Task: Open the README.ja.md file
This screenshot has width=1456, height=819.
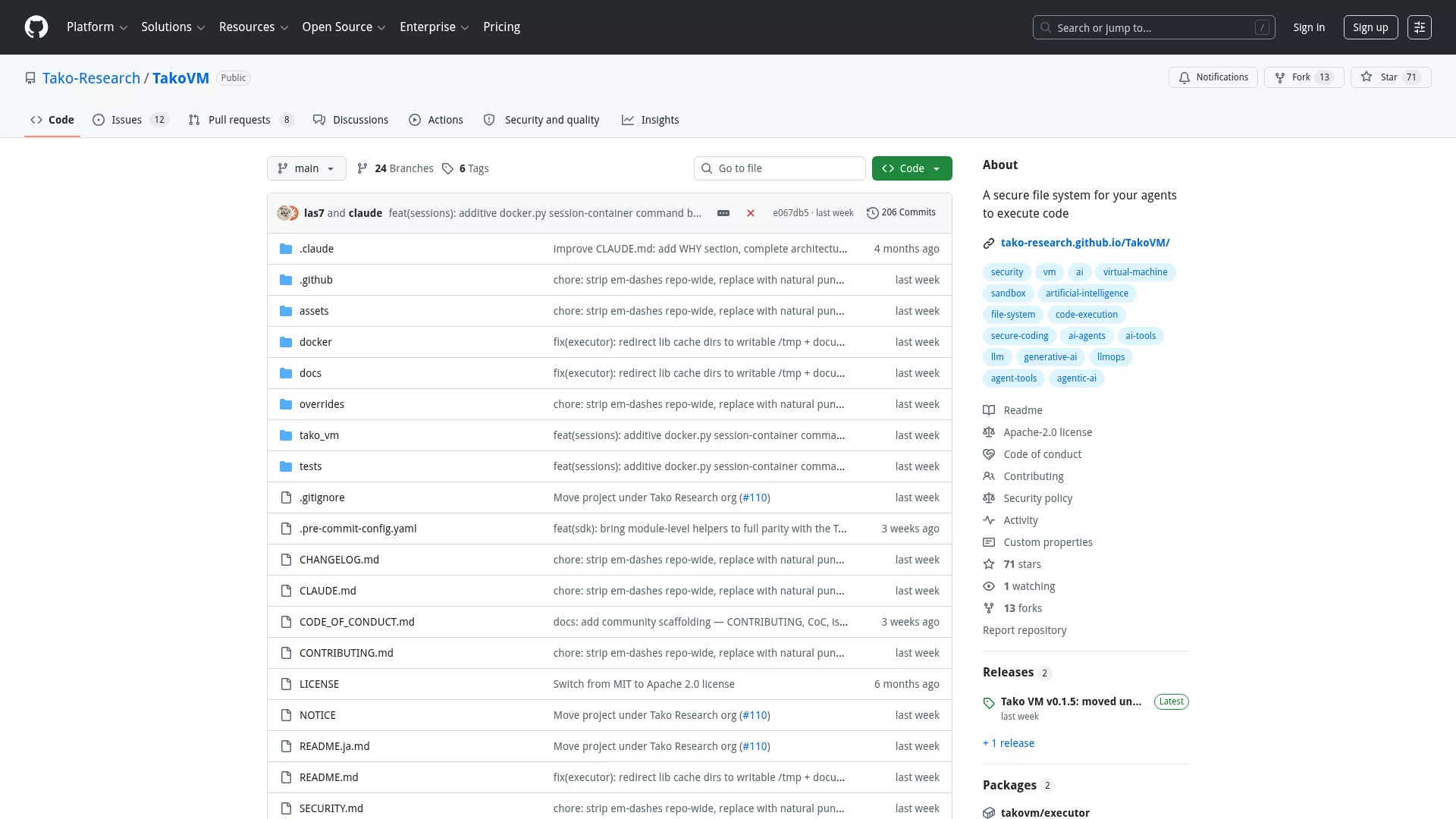Action: tap(334, 746)
